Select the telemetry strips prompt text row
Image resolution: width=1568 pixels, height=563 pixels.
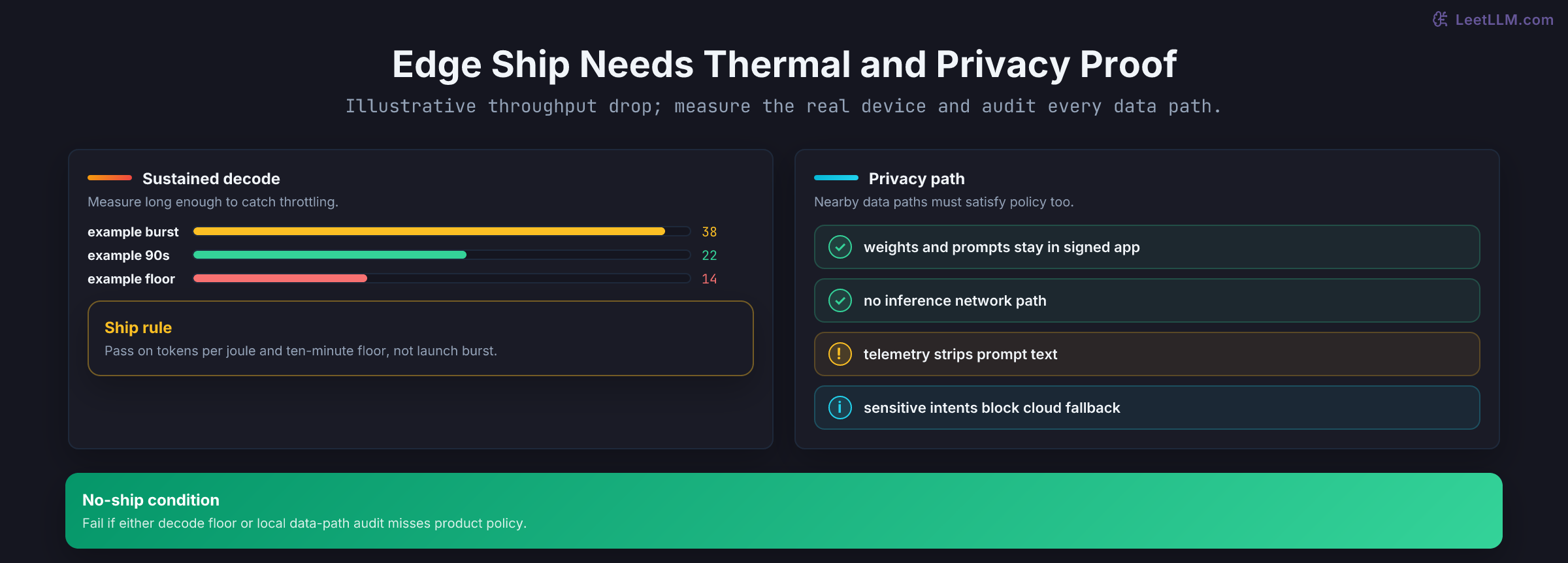coord(1147,354)
